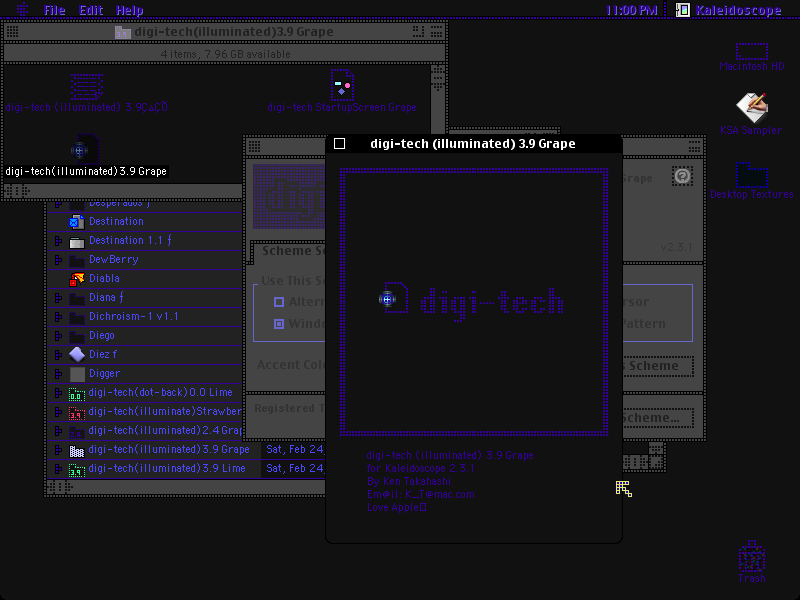
Task: Expand the Dichroism-1 v1.1 row
Action: [x=58, y=317]
